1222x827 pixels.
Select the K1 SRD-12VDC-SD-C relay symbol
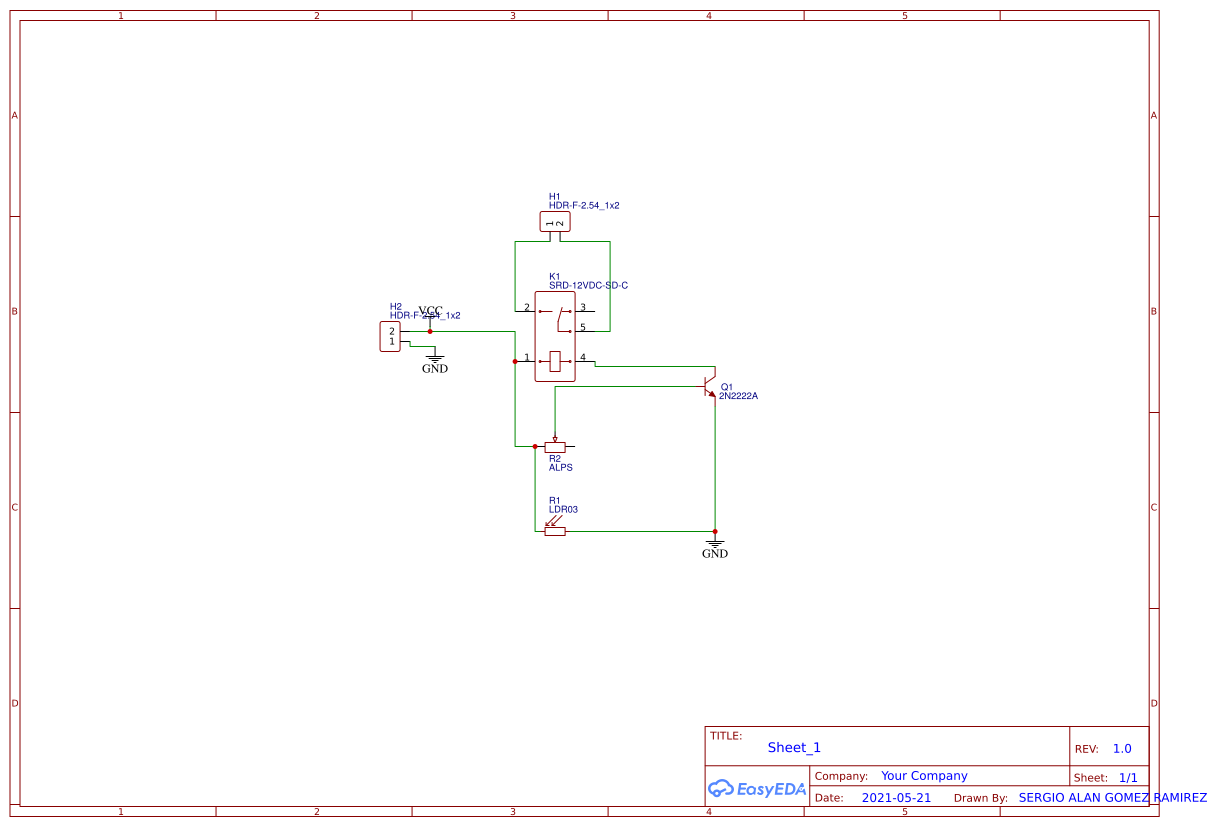coord(555,335)
